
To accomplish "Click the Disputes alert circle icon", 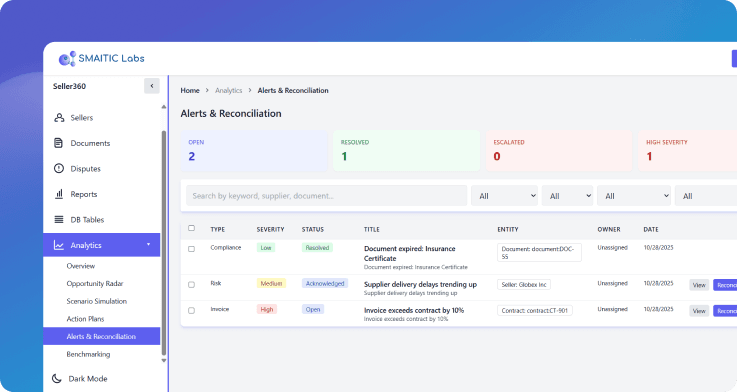I will click(59, 168).
